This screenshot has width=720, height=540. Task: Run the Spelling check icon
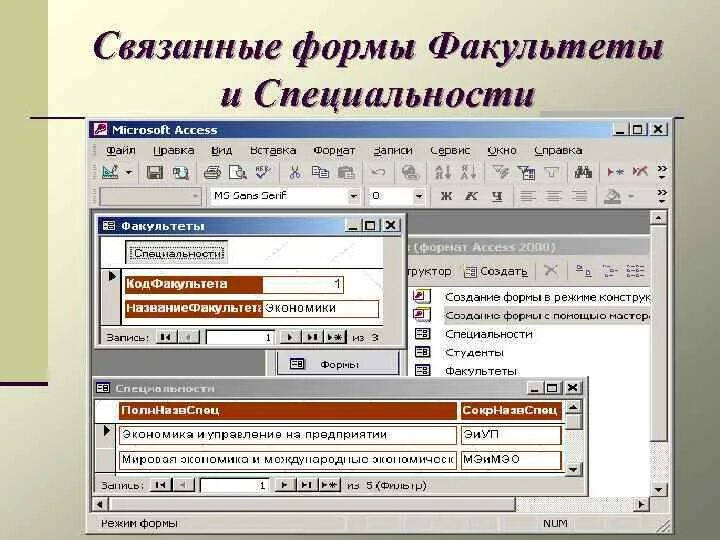[263, 173]
